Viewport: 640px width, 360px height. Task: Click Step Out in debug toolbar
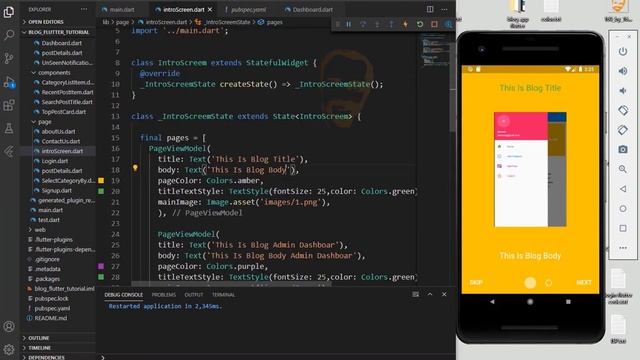[x=391, y=24]
